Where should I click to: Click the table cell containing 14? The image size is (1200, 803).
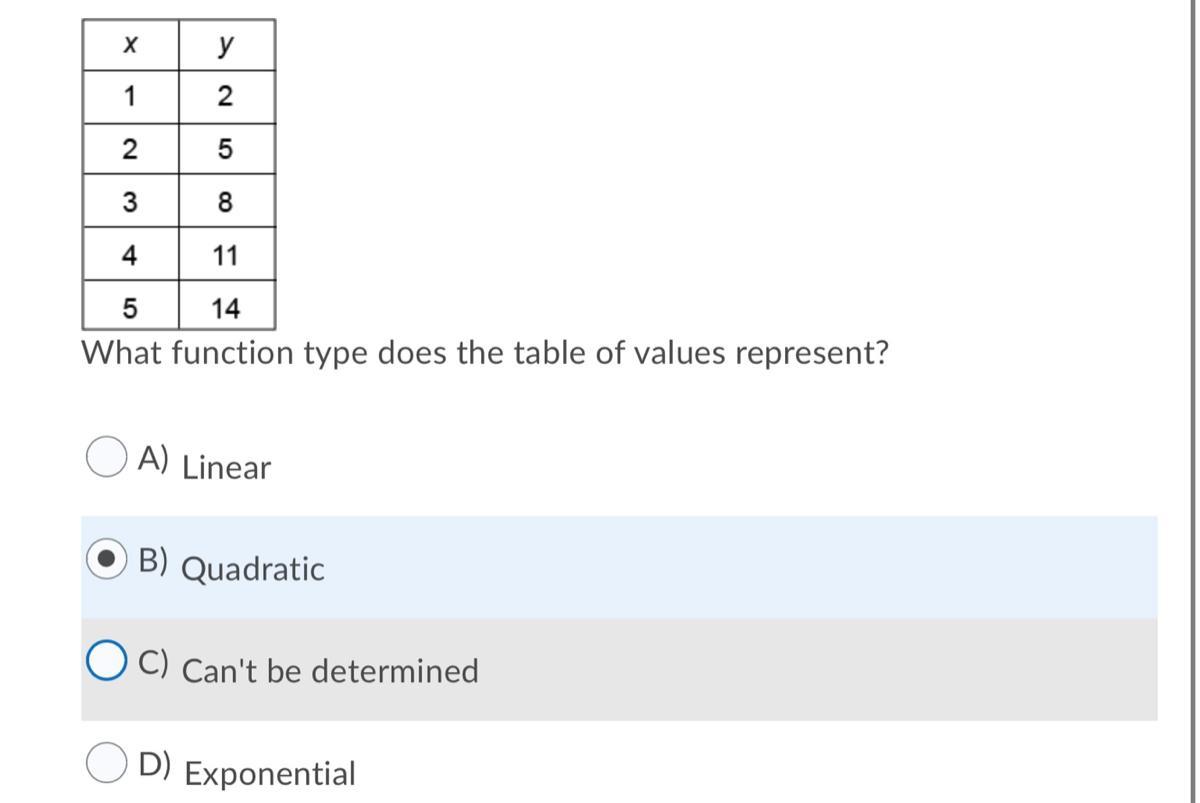point(226,307)
